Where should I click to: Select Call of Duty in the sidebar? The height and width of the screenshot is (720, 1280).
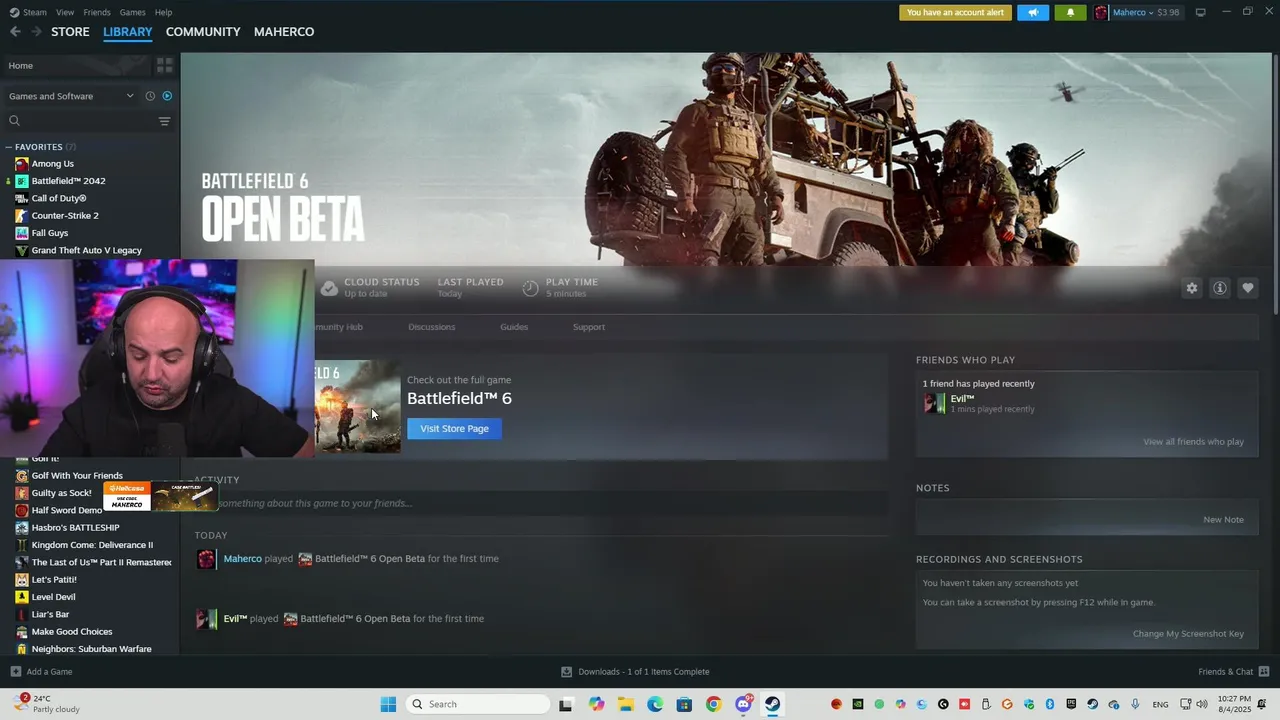pos(59,198)
